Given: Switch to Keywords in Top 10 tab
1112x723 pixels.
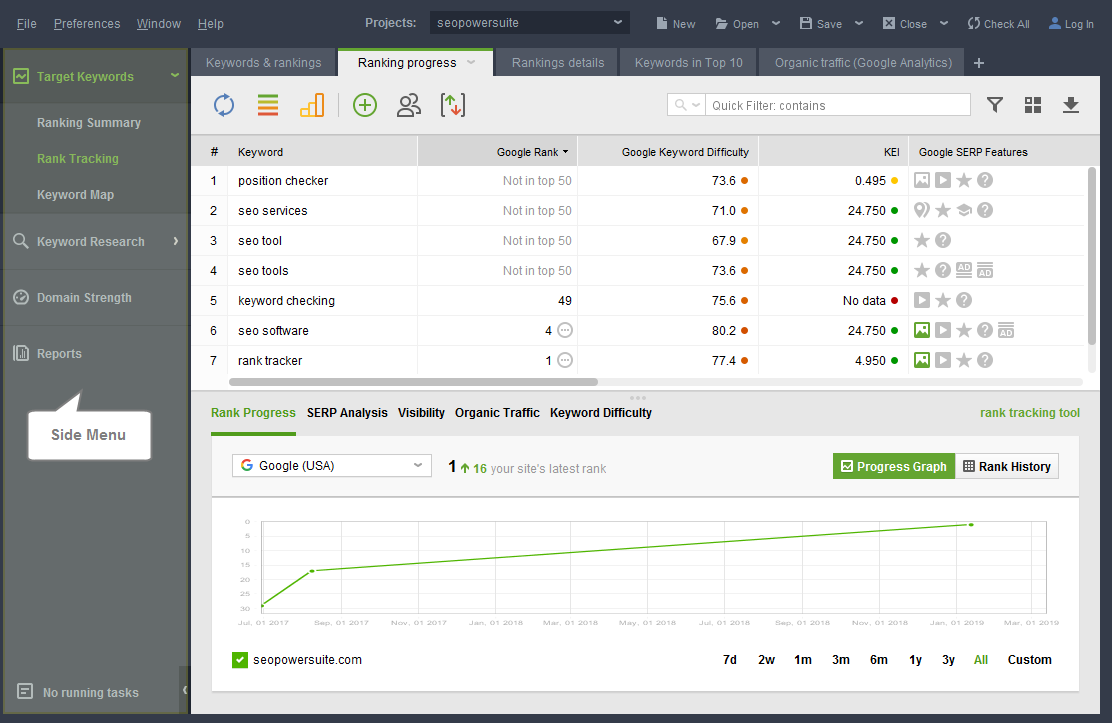Looking at the screenshot, I should click(689, 62).
